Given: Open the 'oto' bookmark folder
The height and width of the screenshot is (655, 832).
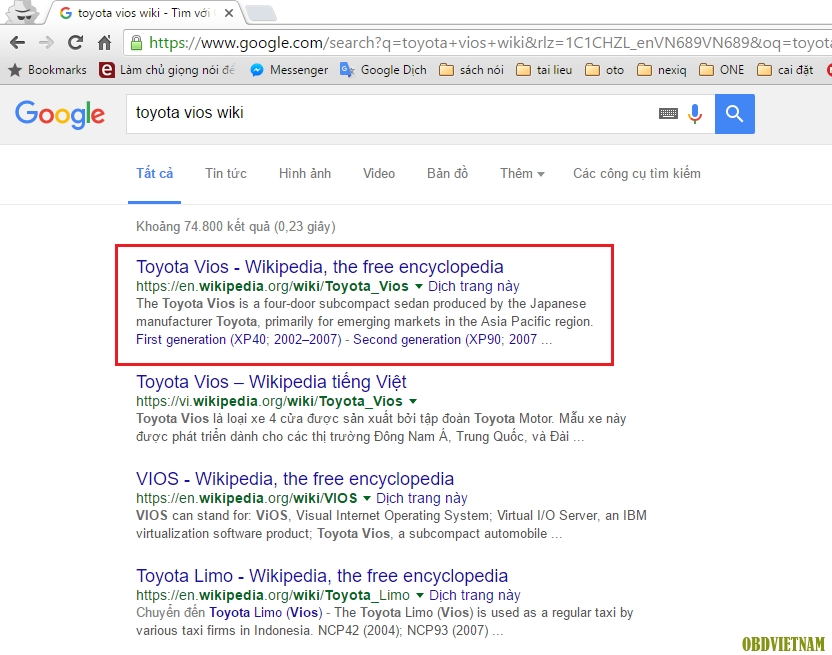Looking at the screenshot, I should [x=604, y=70].
